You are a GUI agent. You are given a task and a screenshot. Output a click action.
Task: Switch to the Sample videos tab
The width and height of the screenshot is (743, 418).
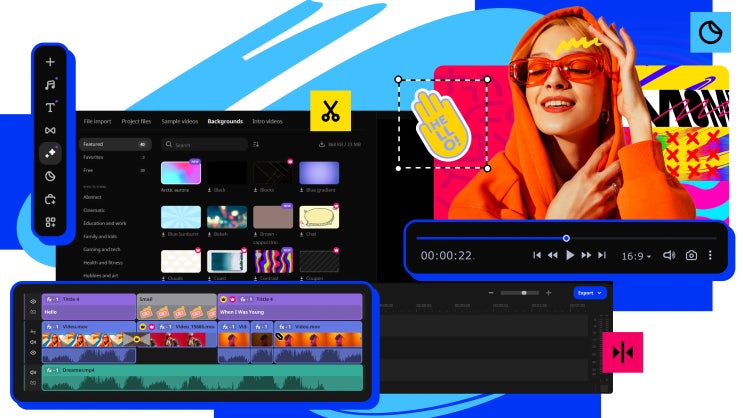click(180, 121)
